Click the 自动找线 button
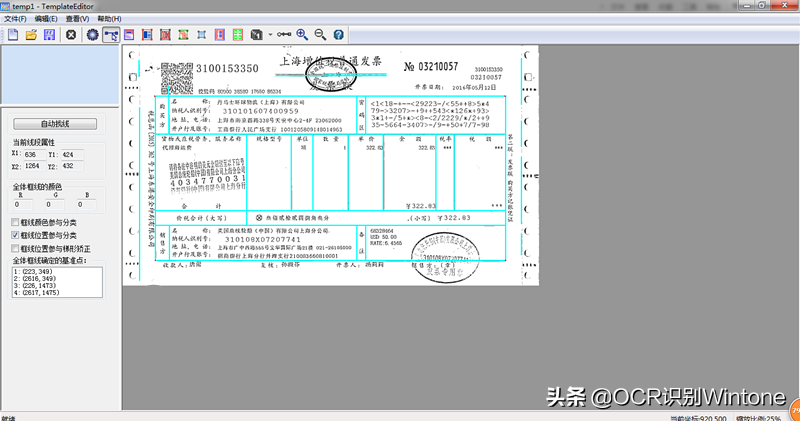The height and width of the screenshot is (421, 800). [55, 124]
